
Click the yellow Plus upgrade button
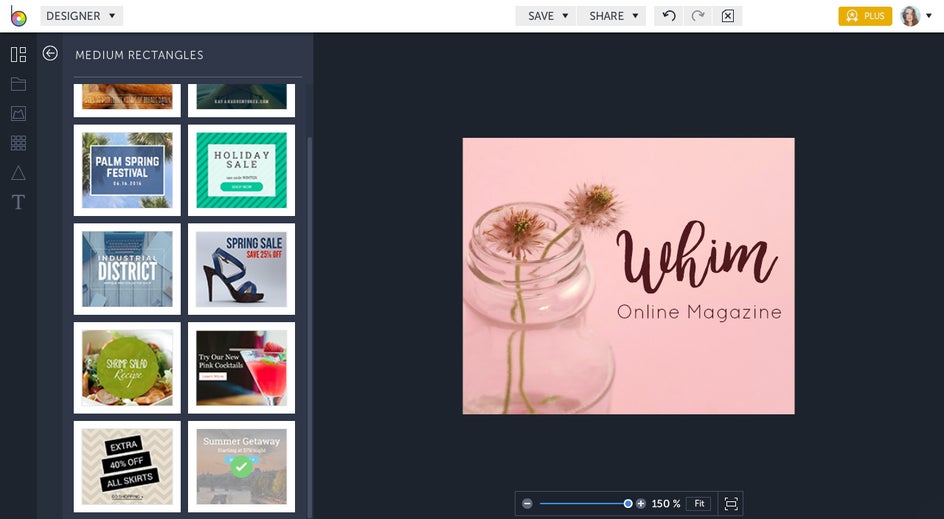865,16
